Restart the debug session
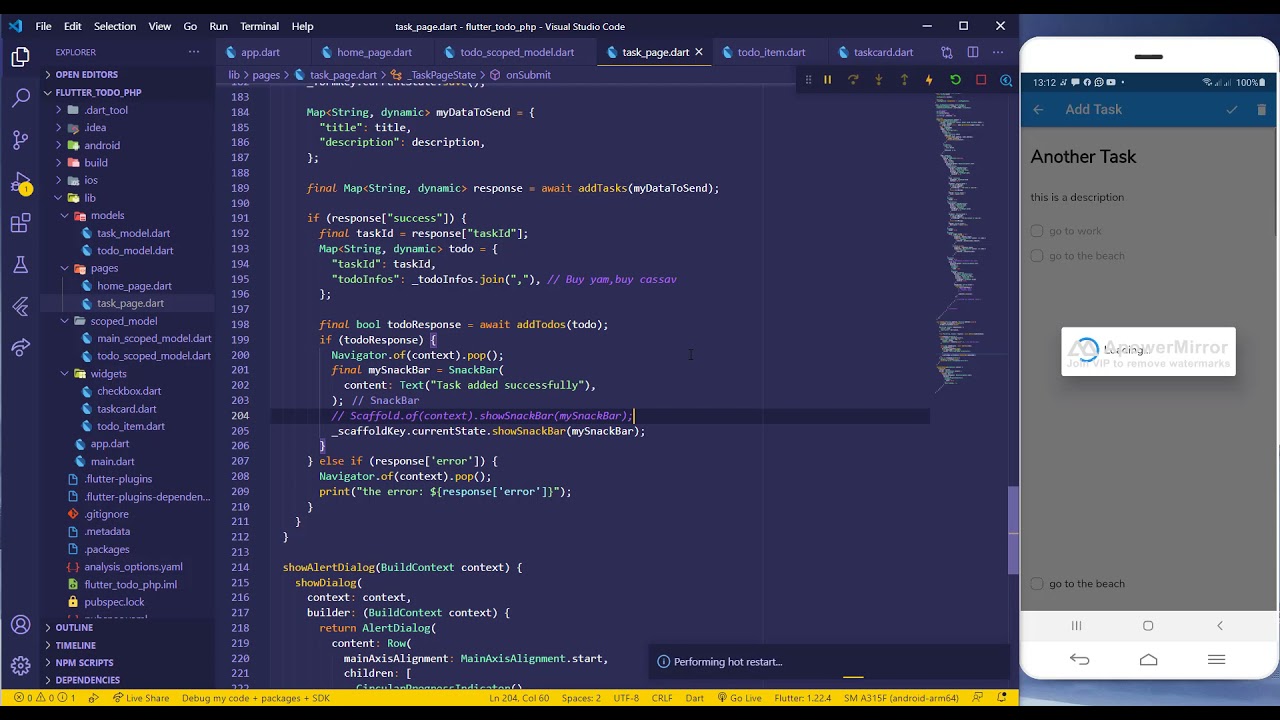Image resolution: width=1280 pixels, height=720 pixels. point(955,80)
